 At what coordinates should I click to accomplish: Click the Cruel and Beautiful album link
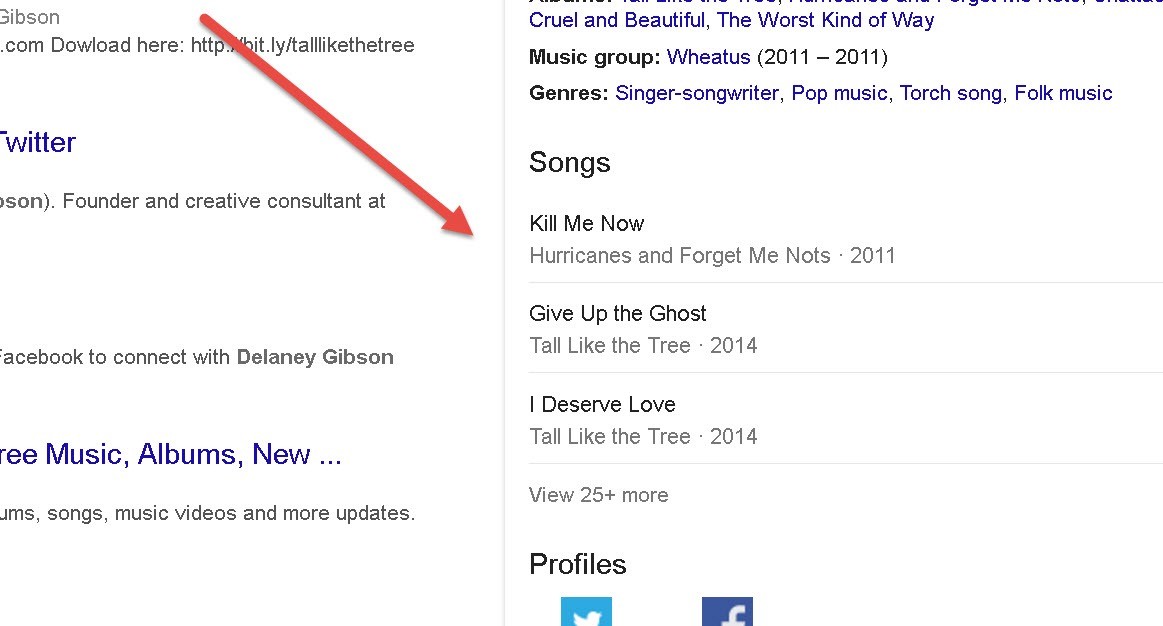[x=615, y=20]
